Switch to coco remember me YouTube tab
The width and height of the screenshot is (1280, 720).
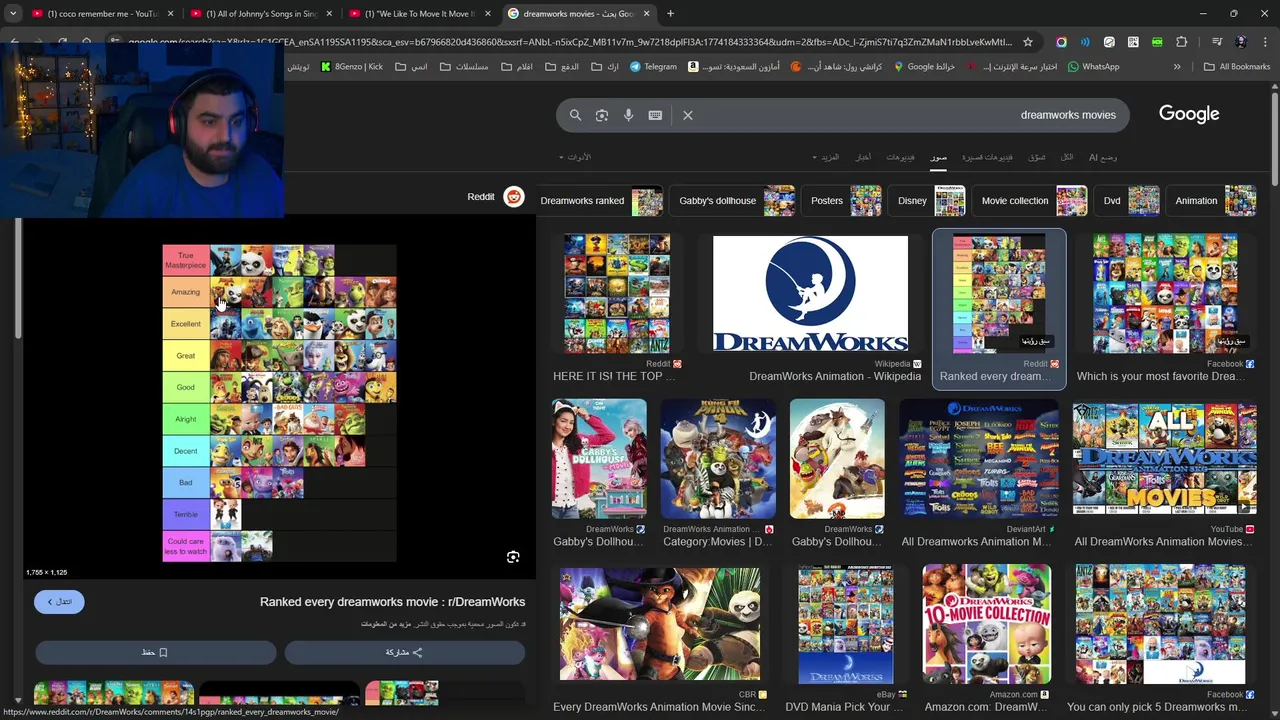(x=101, y=14)
